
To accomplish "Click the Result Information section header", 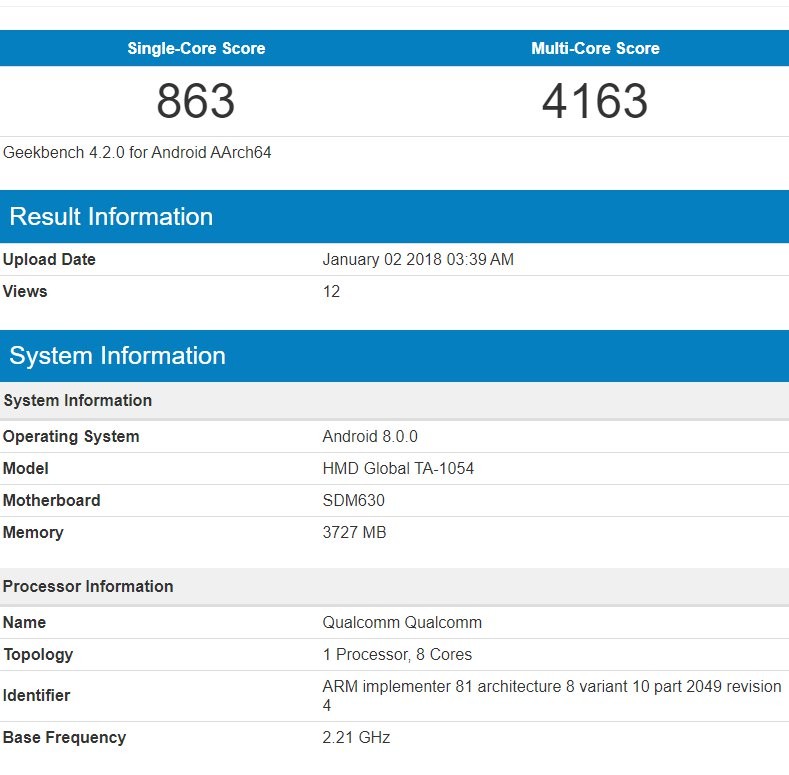I will pyautogui.click(x=394, y=216).
